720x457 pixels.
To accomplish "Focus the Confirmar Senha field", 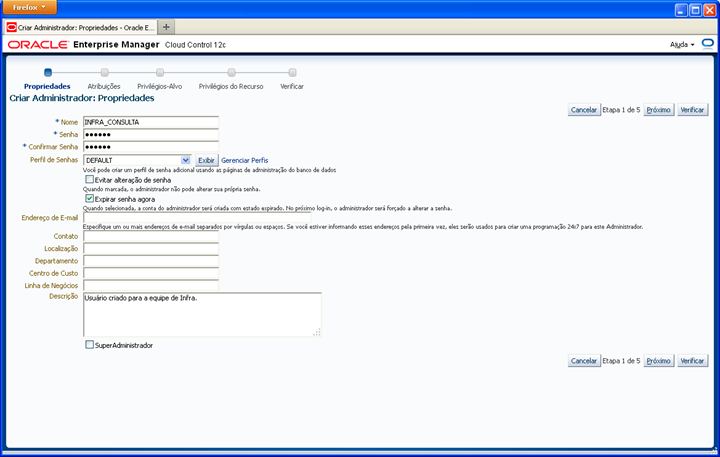I will click(151, 147).
